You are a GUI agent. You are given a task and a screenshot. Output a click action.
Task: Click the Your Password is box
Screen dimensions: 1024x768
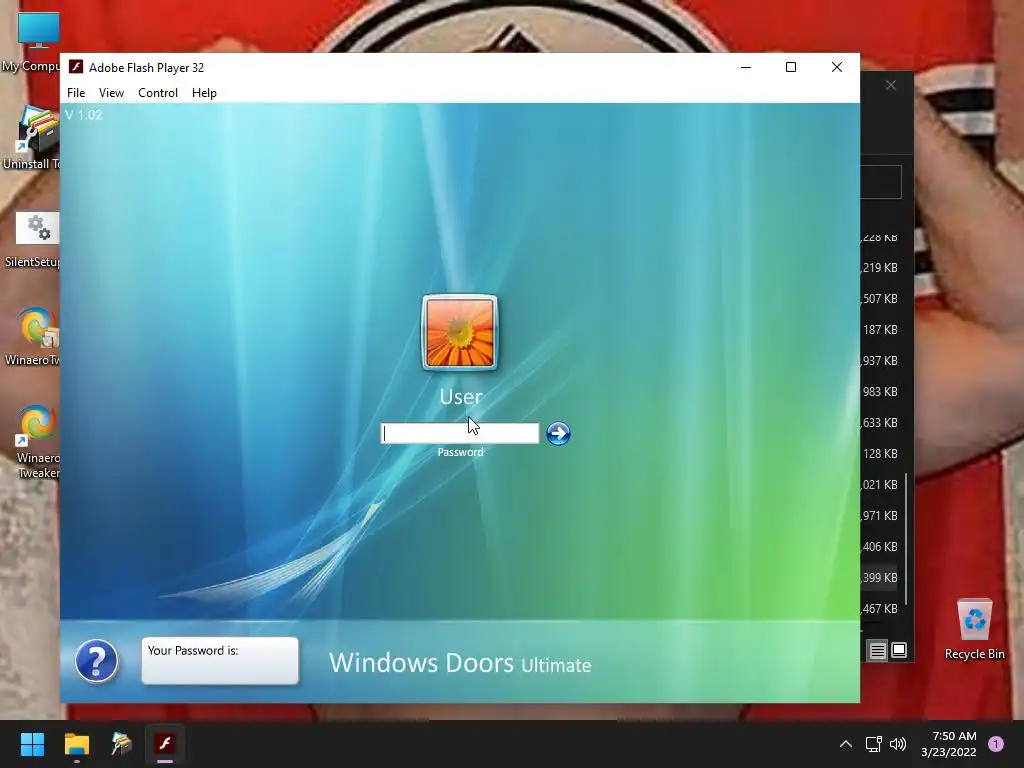point(220,661)
